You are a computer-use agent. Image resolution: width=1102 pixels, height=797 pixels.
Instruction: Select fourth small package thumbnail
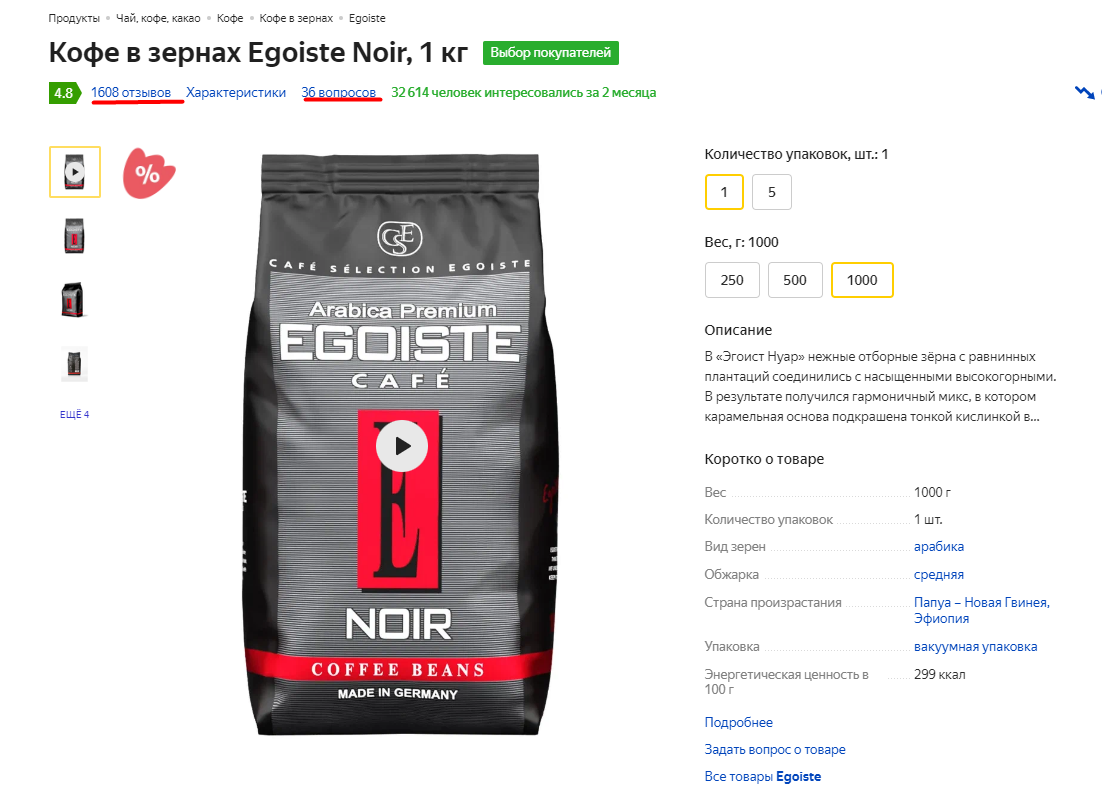click(74, 364)
